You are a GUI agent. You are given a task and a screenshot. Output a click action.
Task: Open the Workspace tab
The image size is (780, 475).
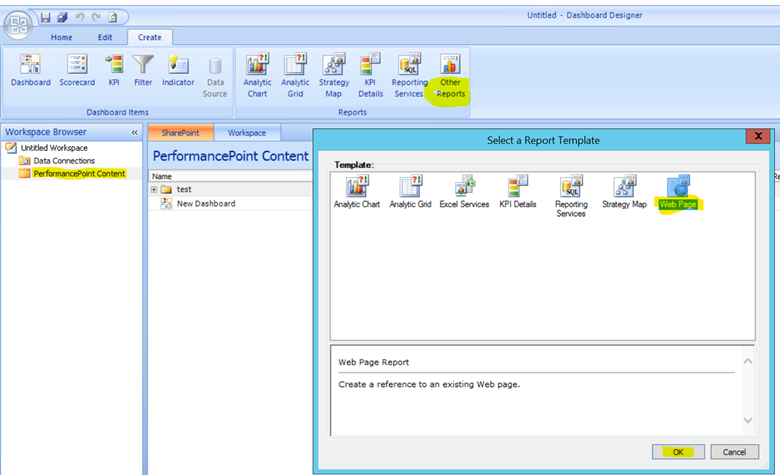247,133
